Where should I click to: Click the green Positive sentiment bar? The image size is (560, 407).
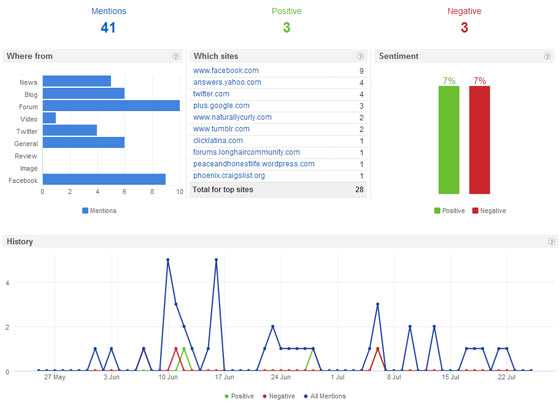449,140
